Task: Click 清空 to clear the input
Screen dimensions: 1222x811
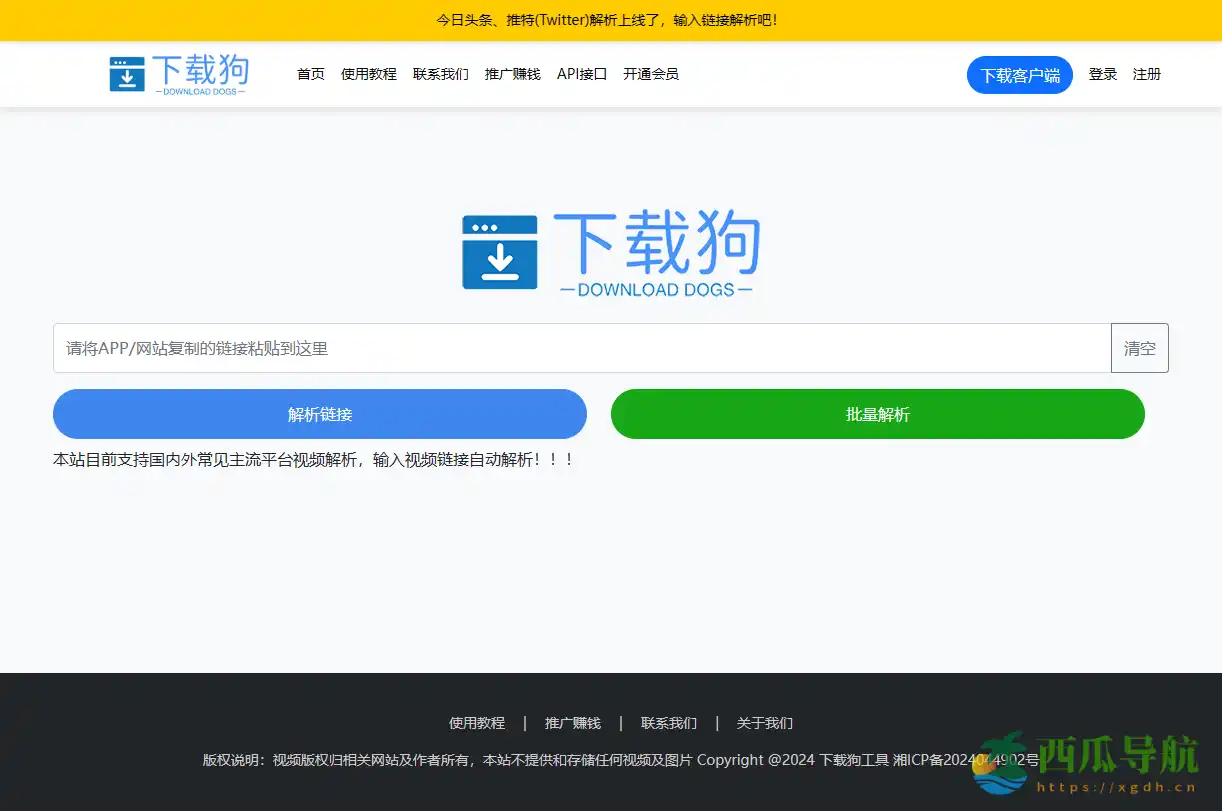Action: click(x=1139, y=348)
